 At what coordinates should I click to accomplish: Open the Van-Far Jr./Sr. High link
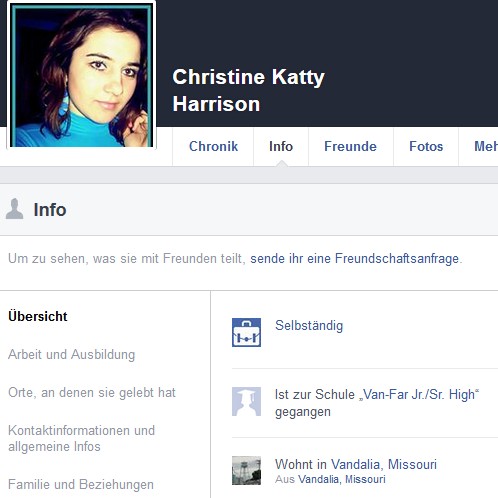[419, 395]
